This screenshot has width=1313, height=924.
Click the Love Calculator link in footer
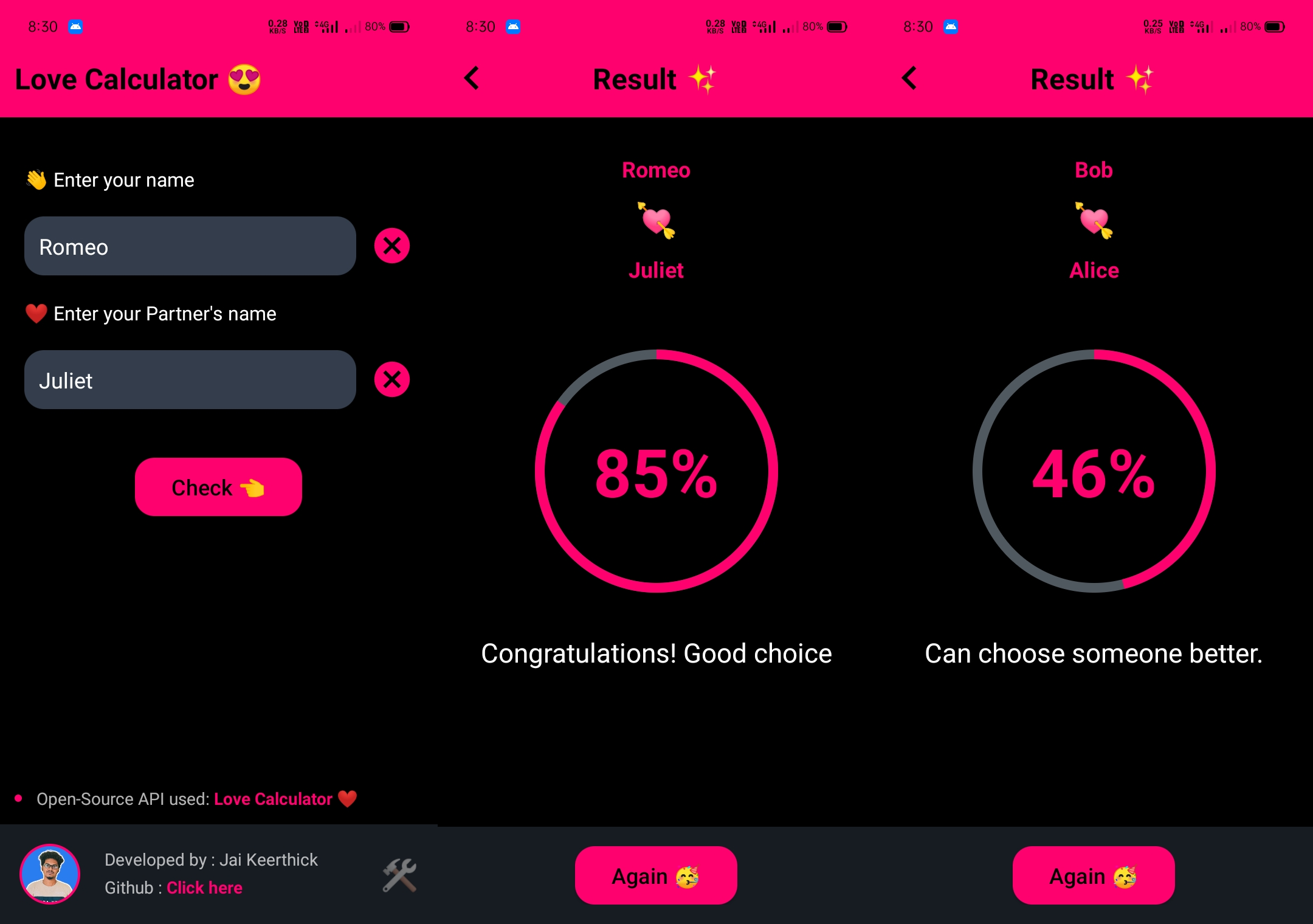[275, 798]
